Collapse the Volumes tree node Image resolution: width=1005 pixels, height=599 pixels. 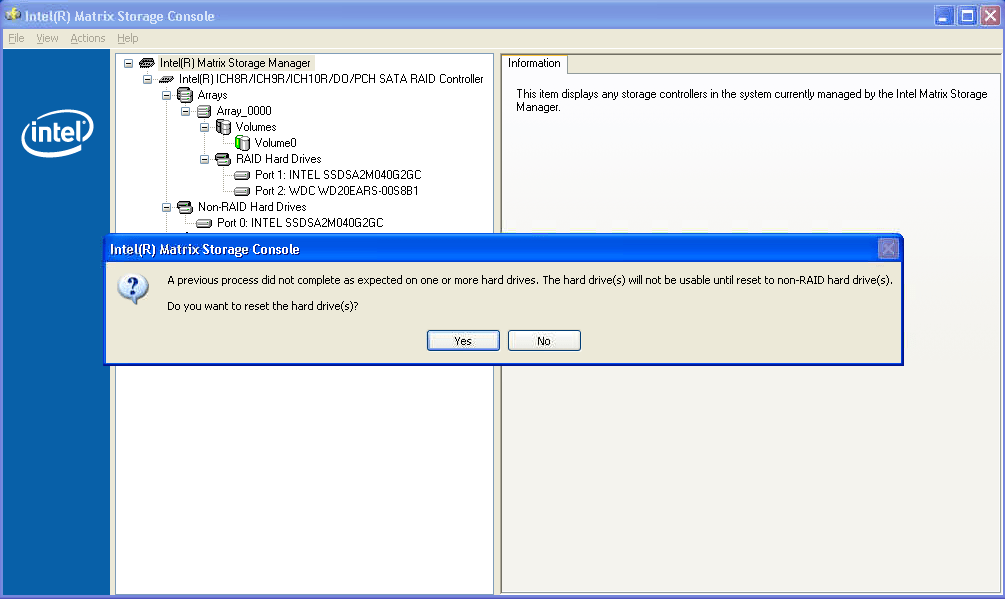coord(205,127)
